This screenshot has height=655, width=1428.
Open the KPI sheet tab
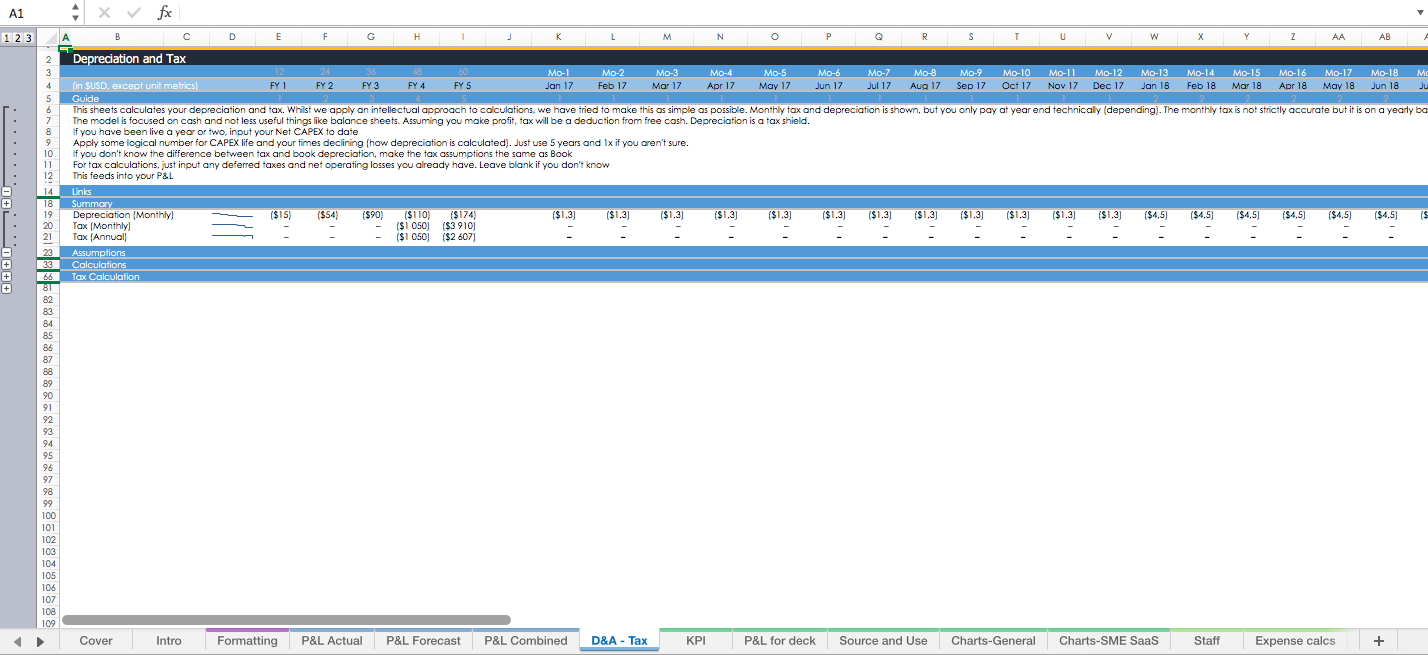point(696,641)
